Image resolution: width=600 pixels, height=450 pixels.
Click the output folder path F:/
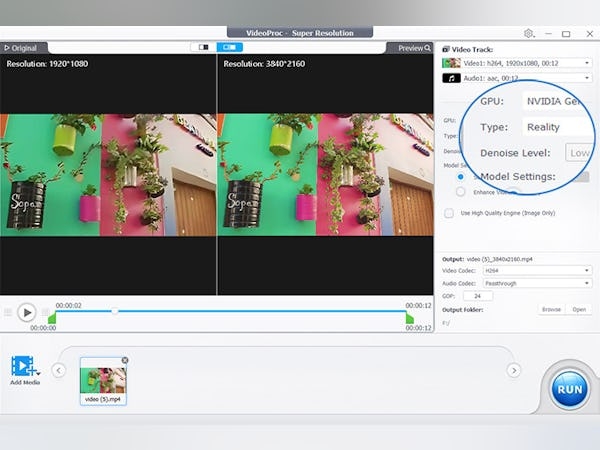[x=446, y=323]
